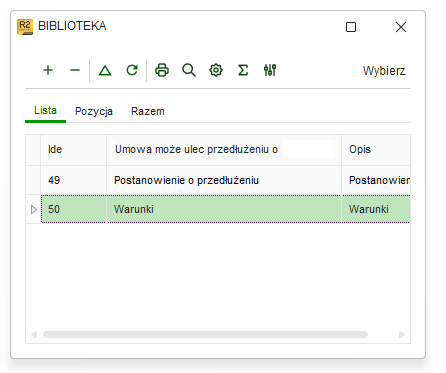Print the list using the printer icon

point(162,70)
